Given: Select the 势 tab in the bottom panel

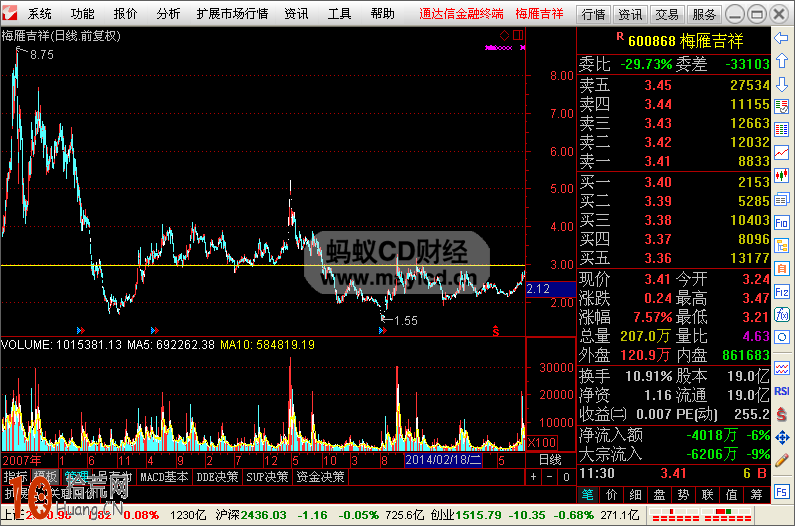Looking at the screenshot, I should tap(683, 495).
